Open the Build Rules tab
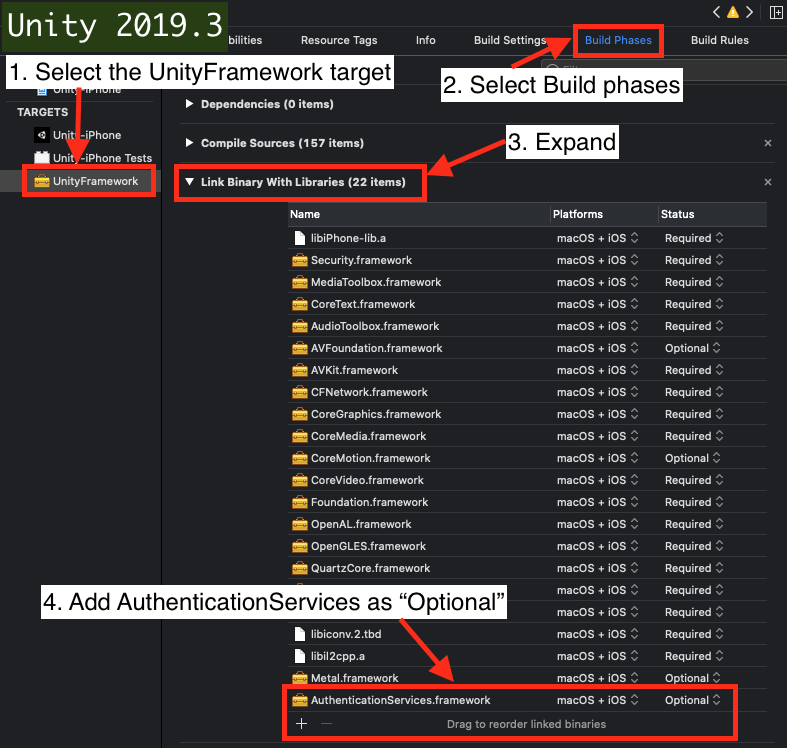 (x=719, y=40)
